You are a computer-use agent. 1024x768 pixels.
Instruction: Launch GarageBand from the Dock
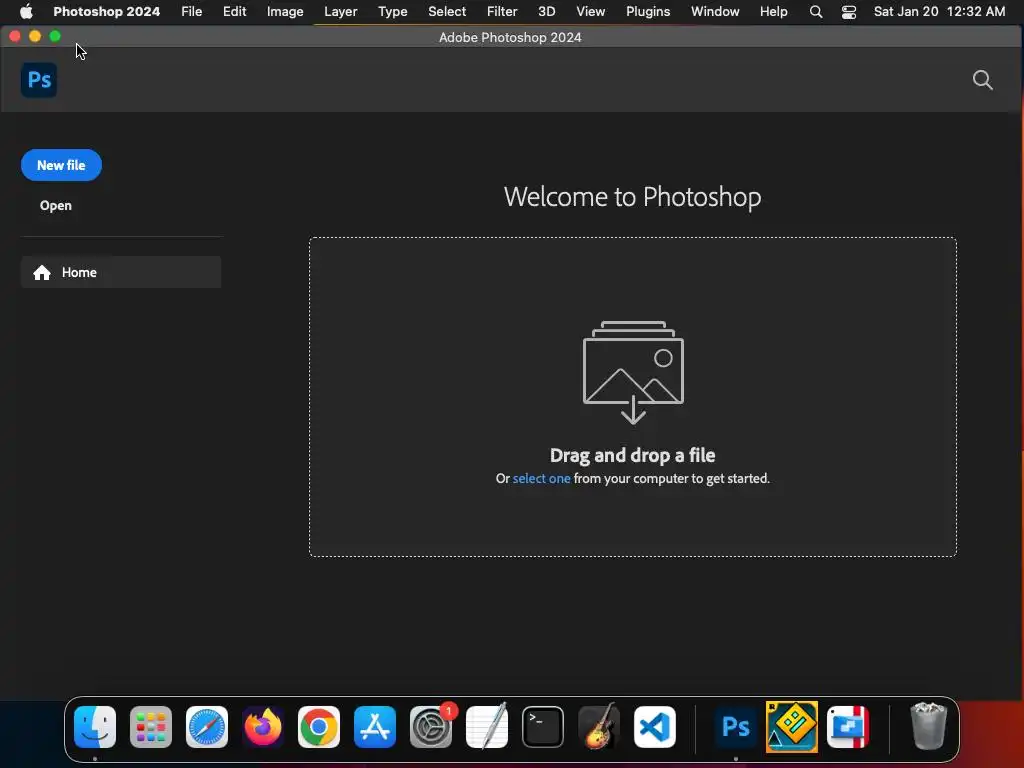tap(599, 727)
